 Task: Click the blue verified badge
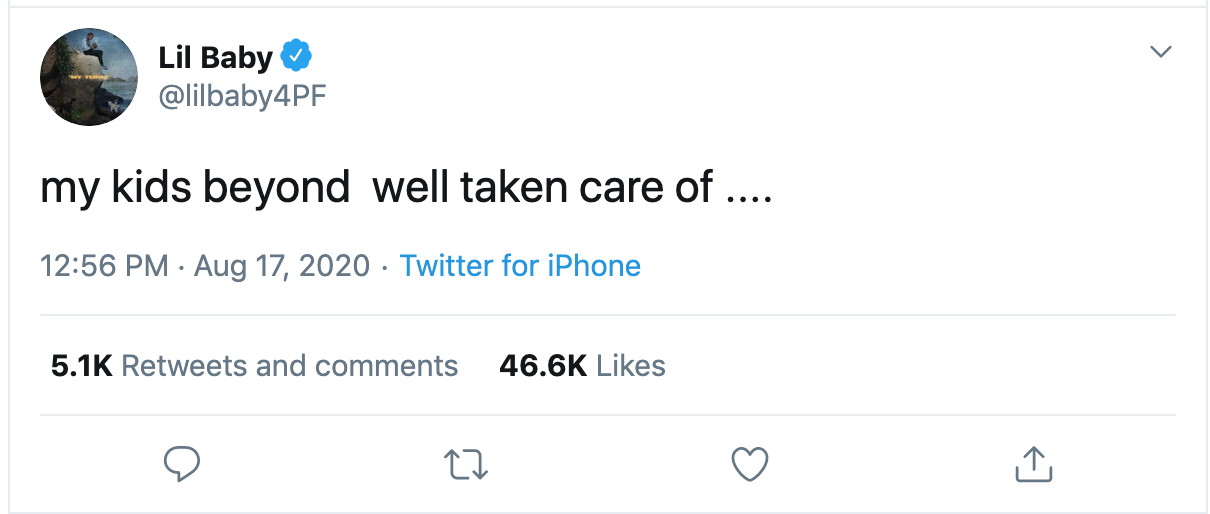tap(296, 57)
